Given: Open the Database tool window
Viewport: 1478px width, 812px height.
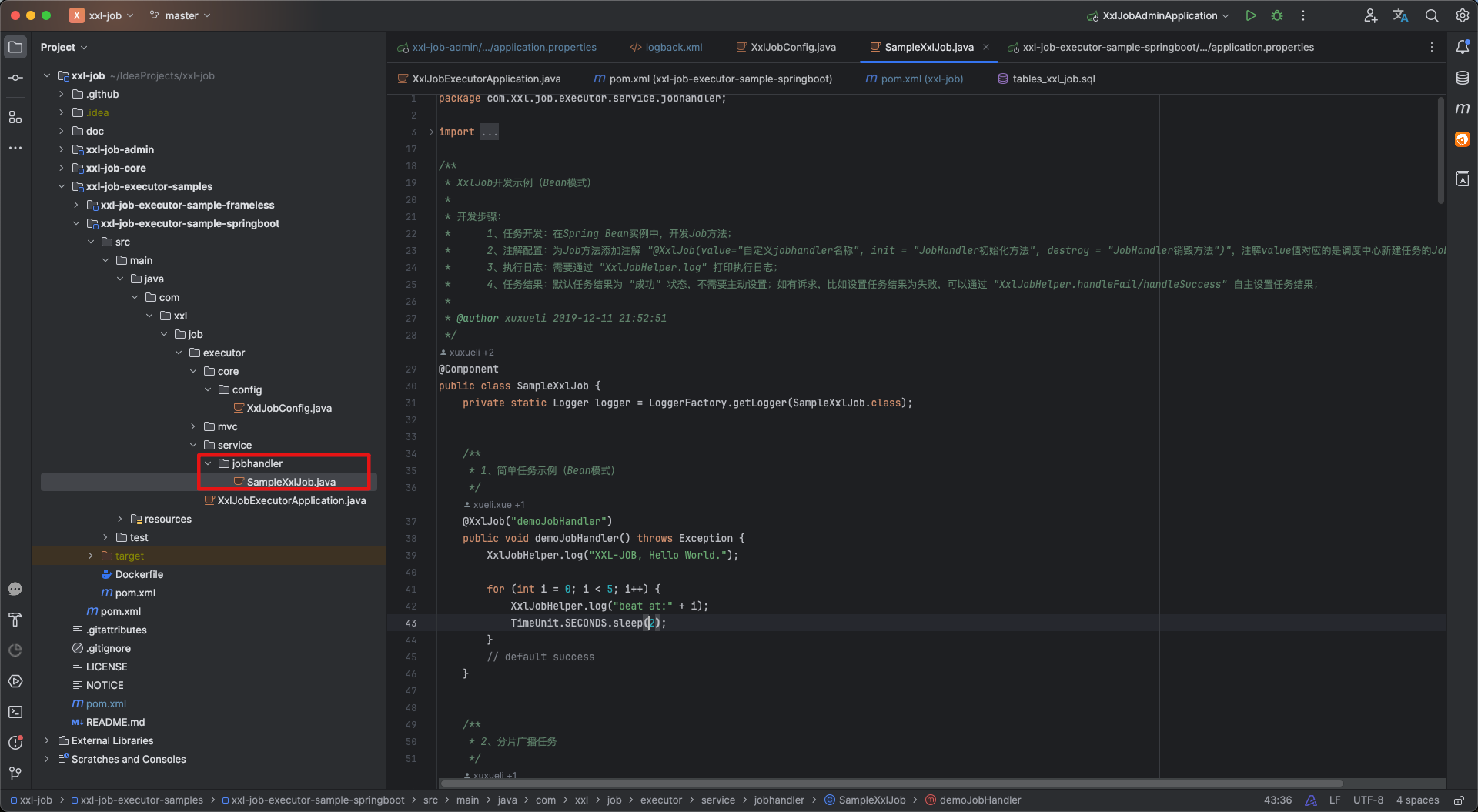Looking at the screenshot, I should 1463,78.
